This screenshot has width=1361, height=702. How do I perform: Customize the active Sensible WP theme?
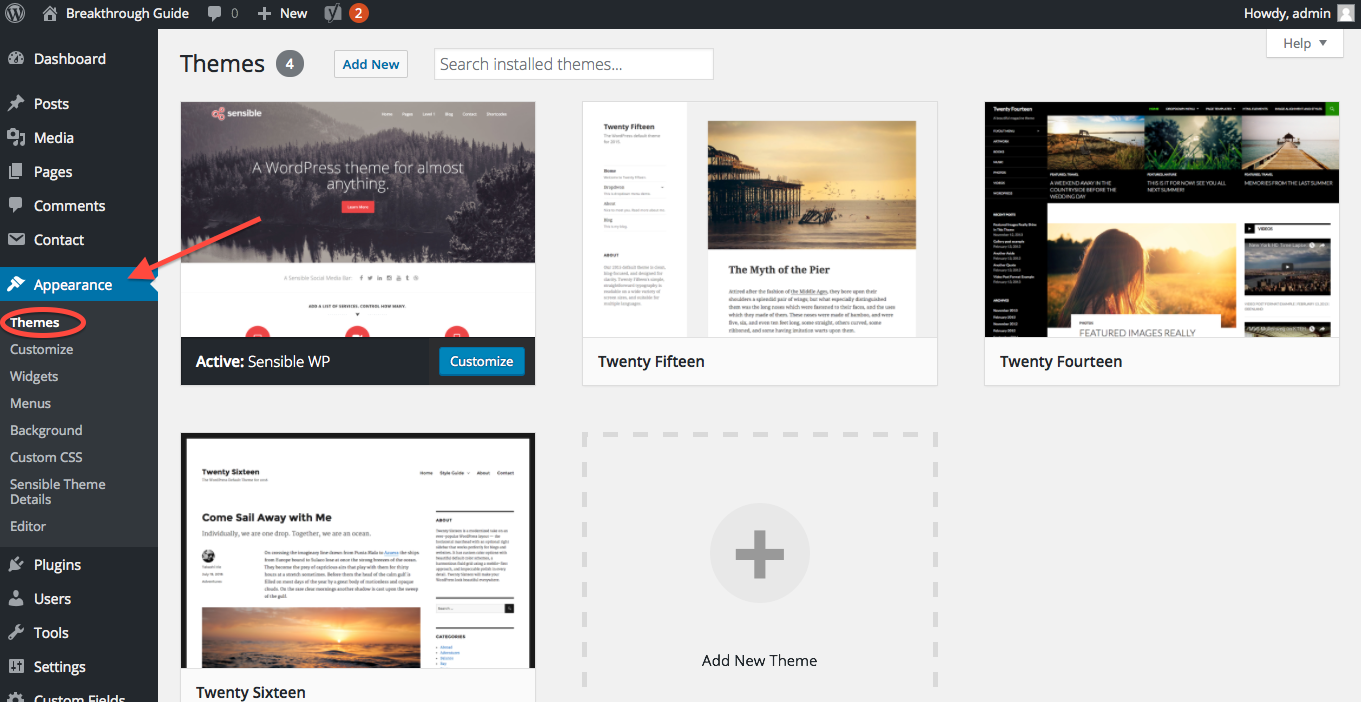[x=481, y=361]
